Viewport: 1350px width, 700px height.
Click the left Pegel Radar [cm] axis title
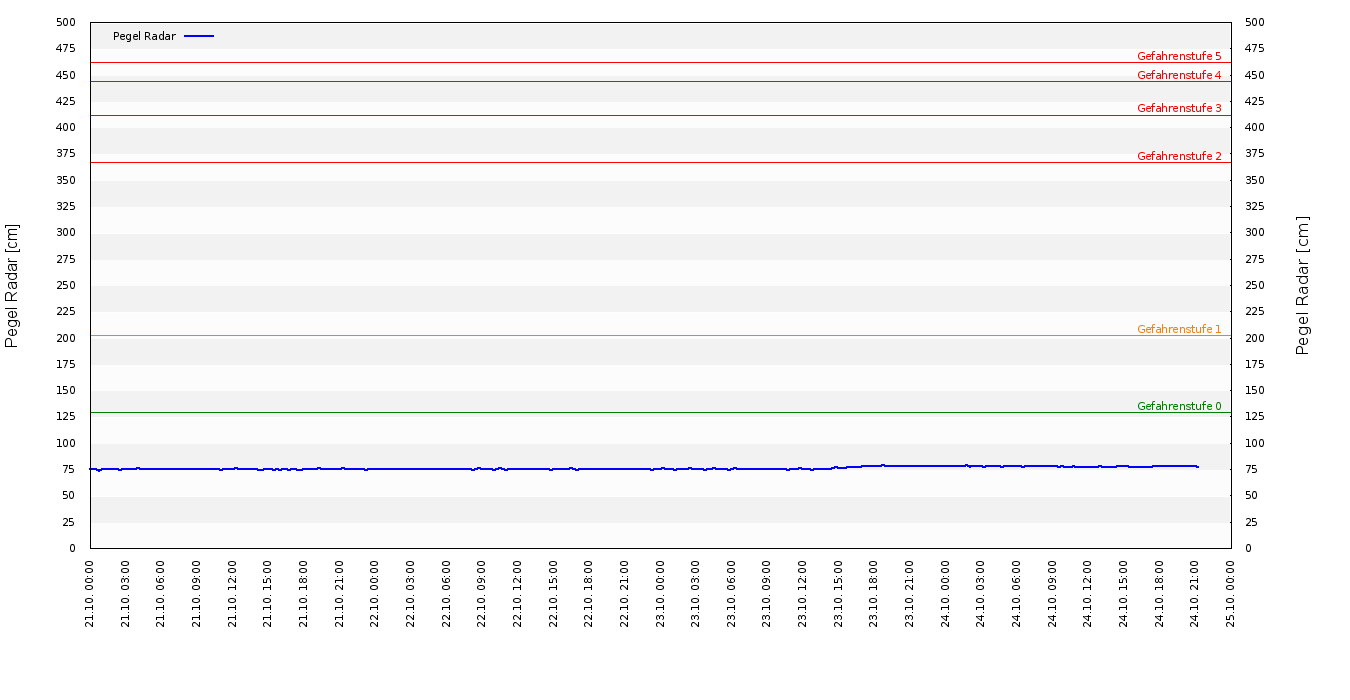(x=12, y=285)
